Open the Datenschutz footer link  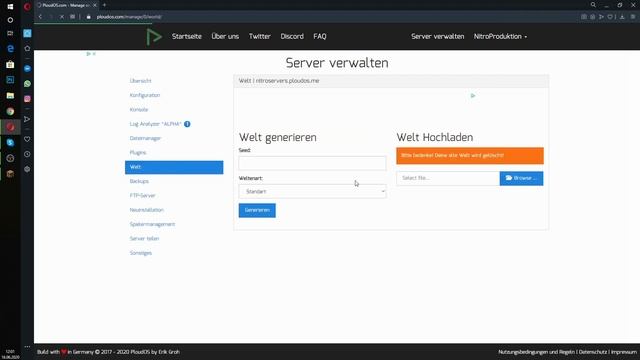pos(593,352)
